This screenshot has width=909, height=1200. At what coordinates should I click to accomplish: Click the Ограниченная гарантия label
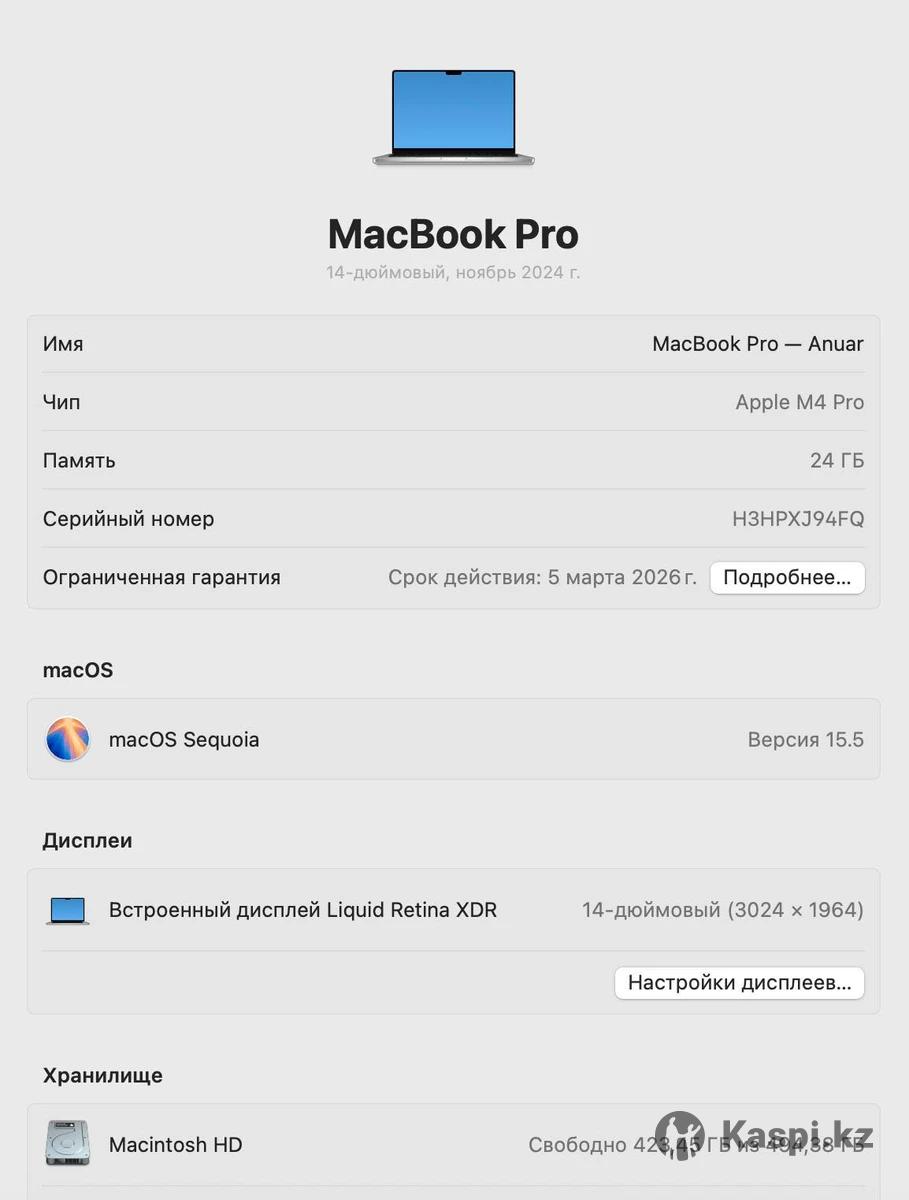coord(162,577)
